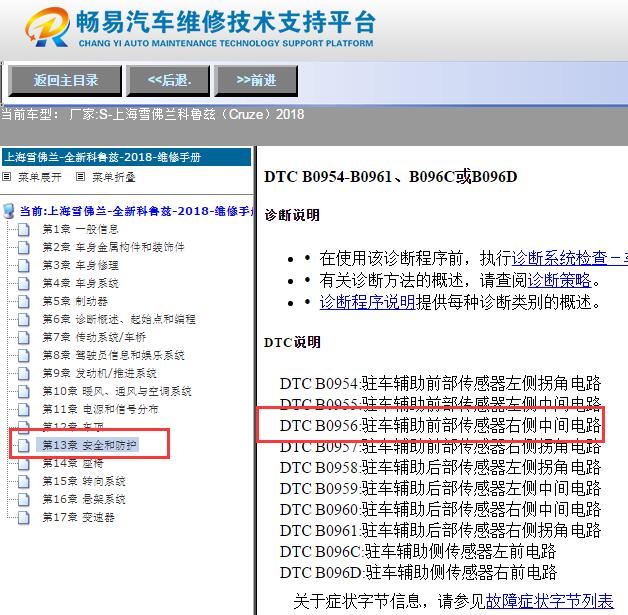Click the 菜单折叠 list icon
This screenshot has width=628, height=615.
[81, 177]
